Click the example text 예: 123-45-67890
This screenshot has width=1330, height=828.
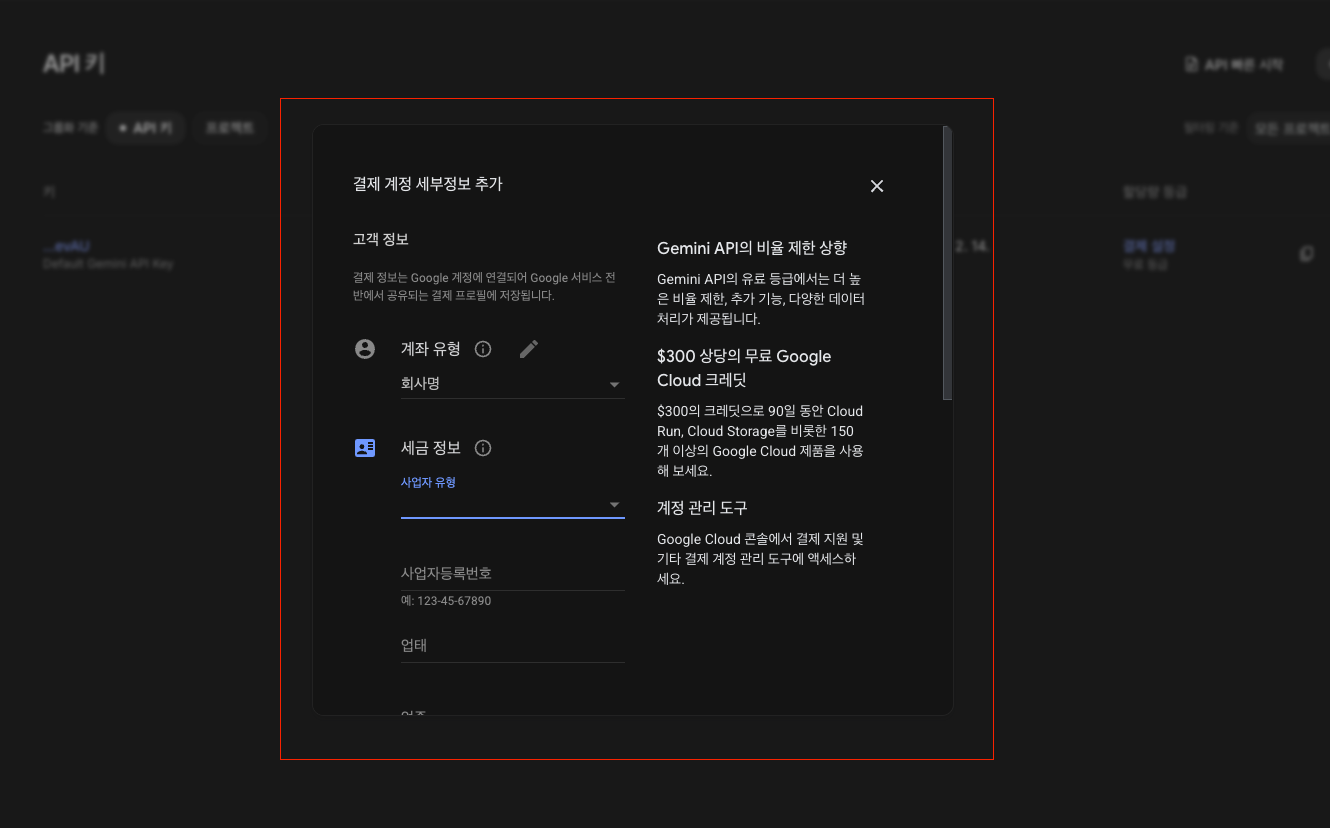coord(446,601)
